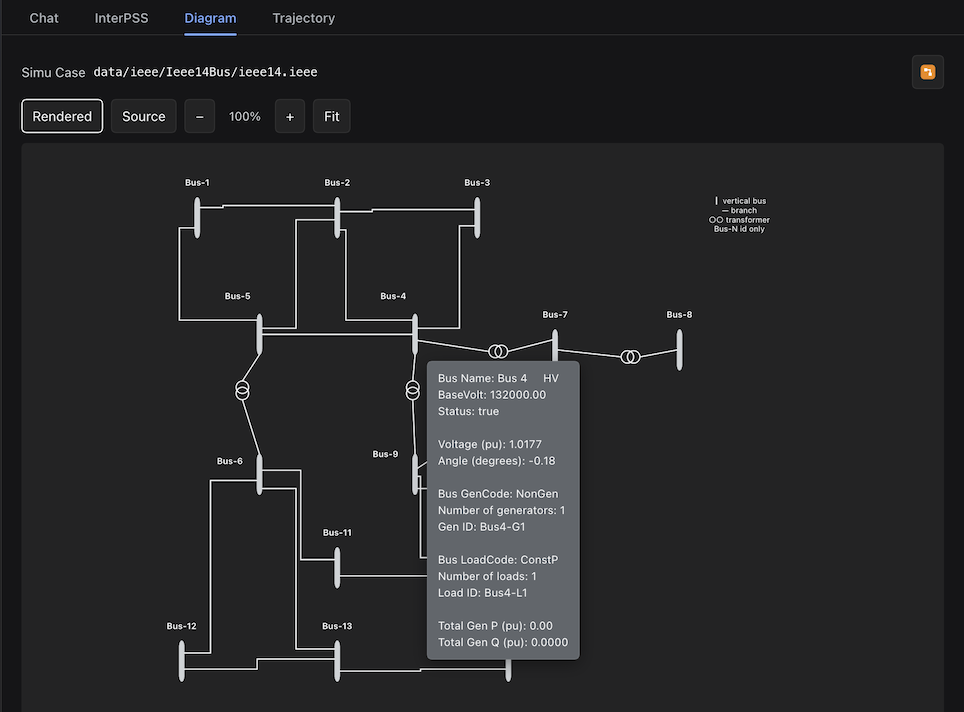Zoom in with the plus button

pos(290,116)
